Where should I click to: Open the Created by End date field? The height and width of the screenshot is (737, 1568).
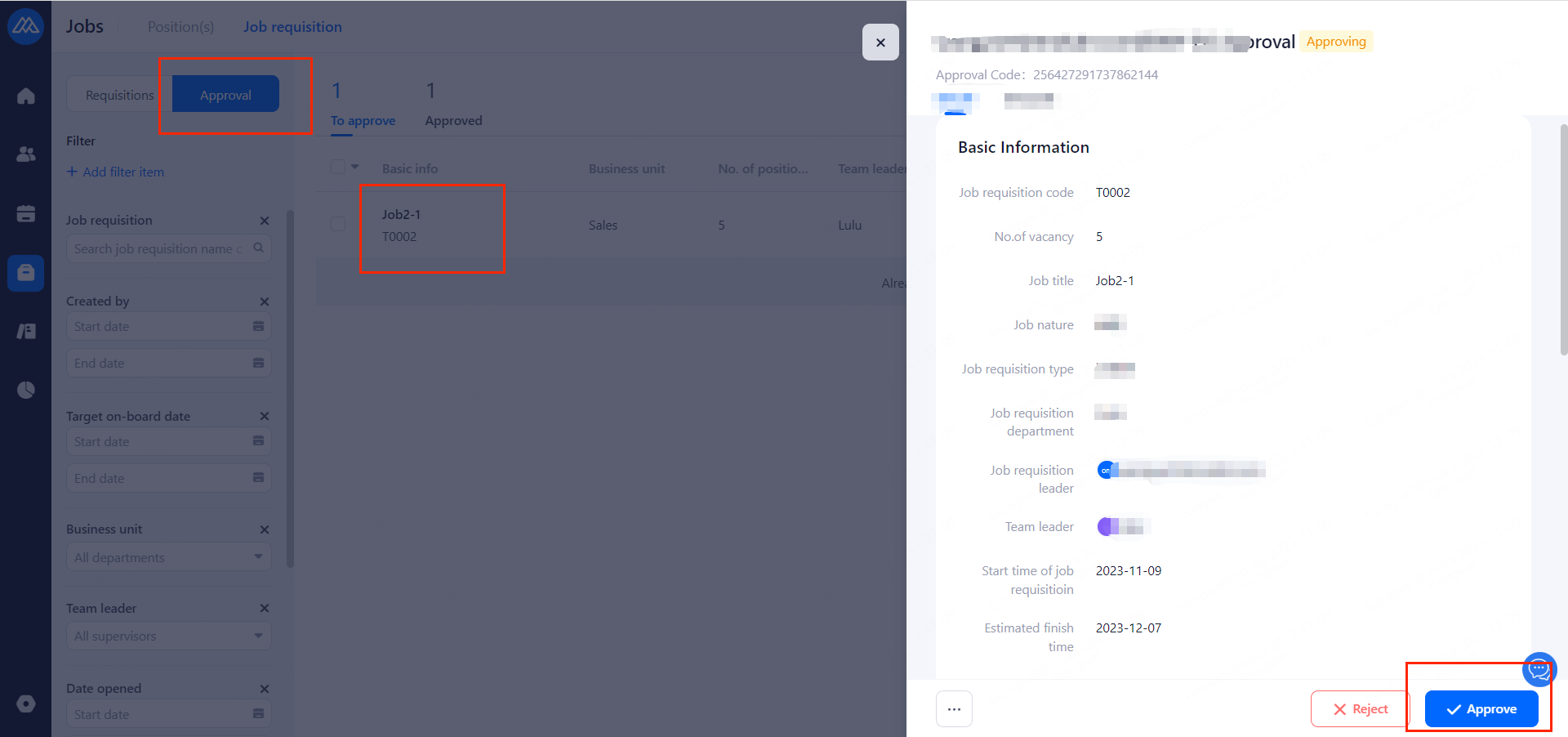tap(169, 364)
